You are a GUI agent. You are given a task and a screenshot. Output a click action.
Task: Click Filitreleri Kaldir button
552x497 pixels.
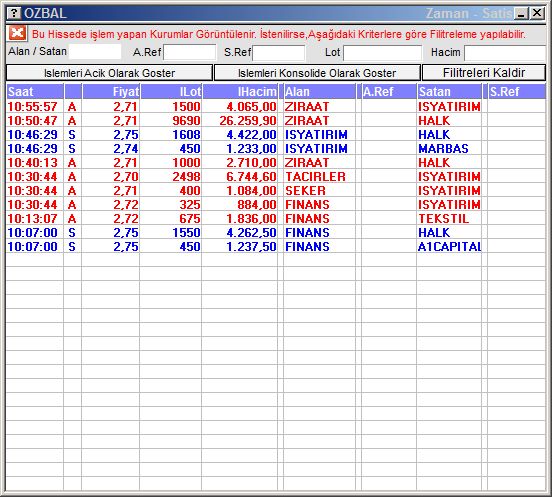(x=484, y=73)
